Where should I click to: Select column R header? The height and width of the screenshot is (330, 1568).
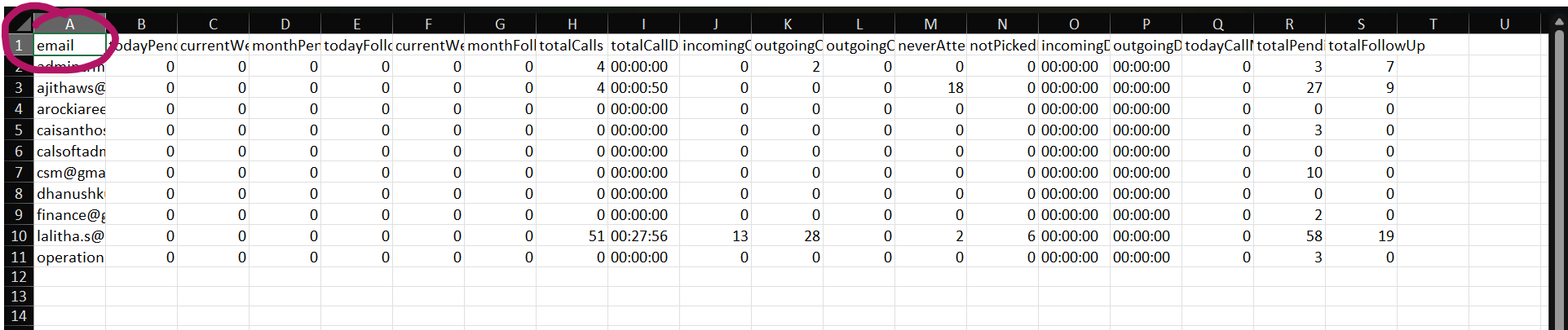point(1289,24)
